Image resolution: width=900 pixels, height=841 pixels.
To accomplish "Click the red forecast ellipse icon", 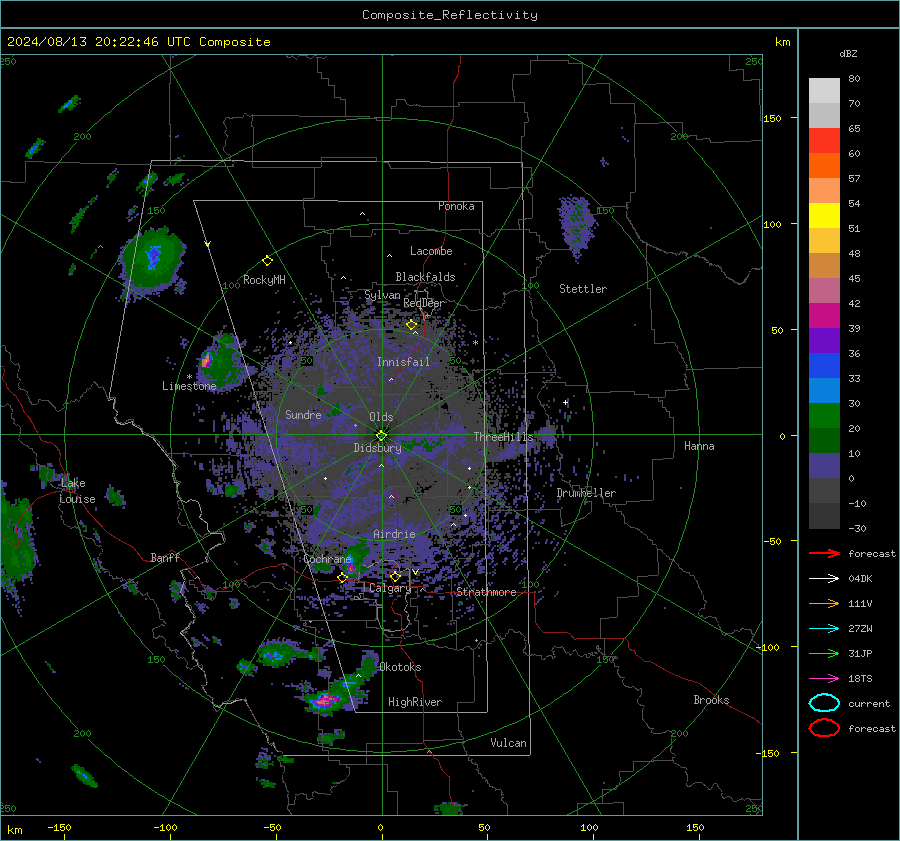I will [x=824, y=728].
